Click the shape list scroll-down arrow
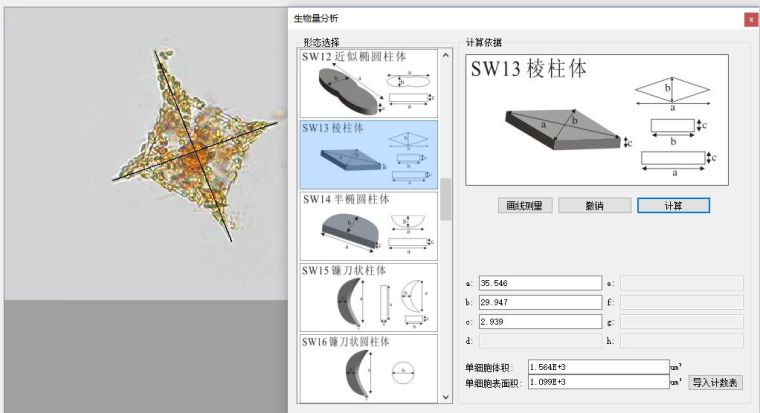 [x=446, y=397]
